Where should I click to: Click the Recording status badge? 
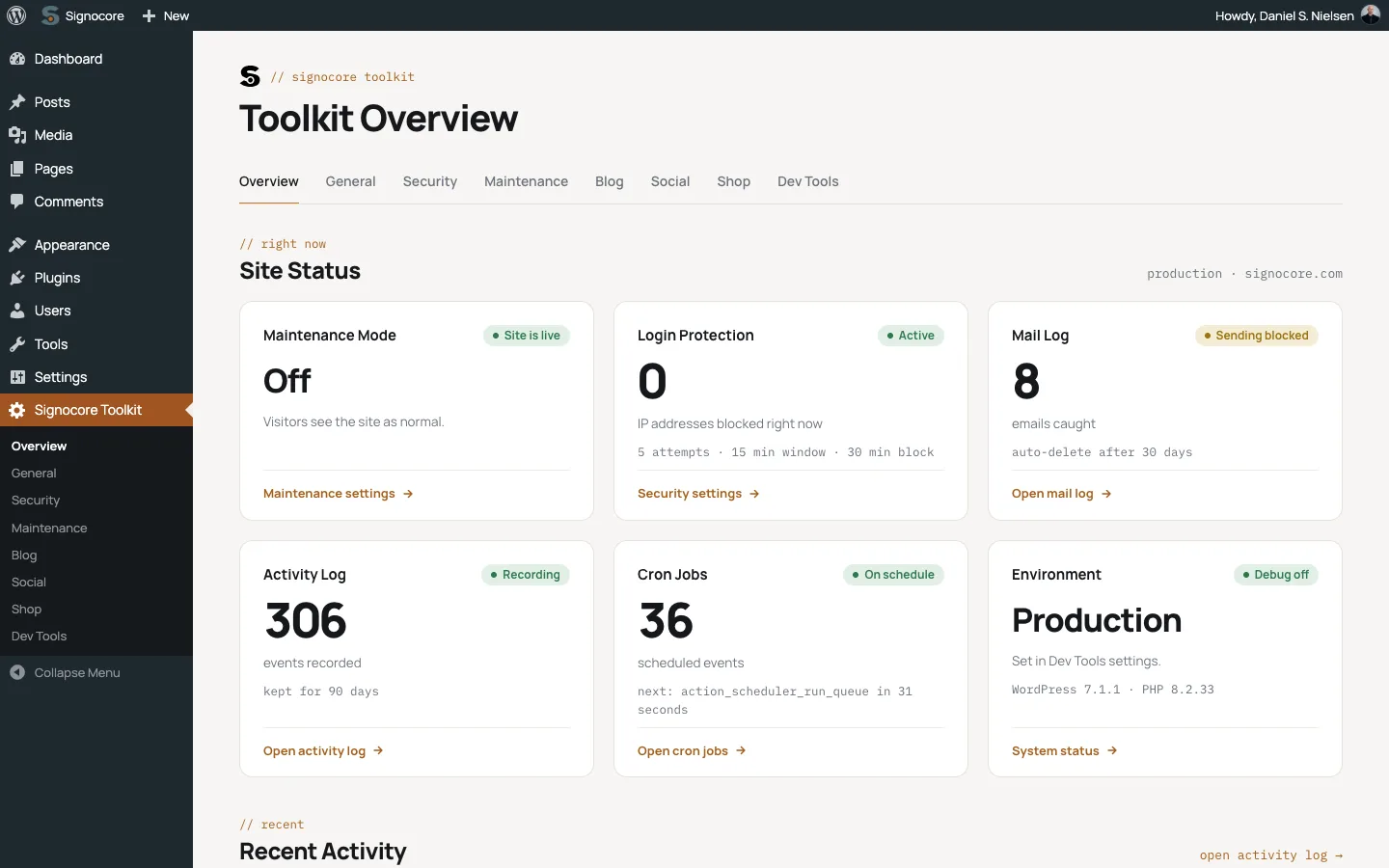pyautogui.click(x=526, y=575)
